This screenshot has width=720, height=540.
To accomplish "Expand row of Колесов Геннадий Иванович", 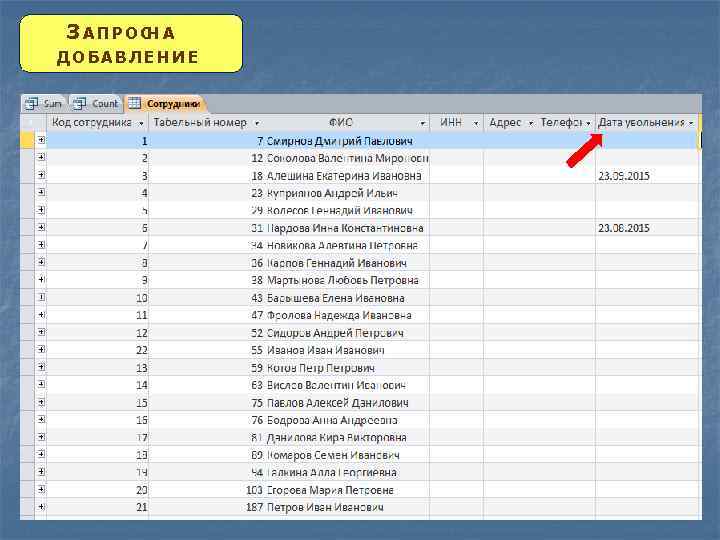I will [41, 210].
